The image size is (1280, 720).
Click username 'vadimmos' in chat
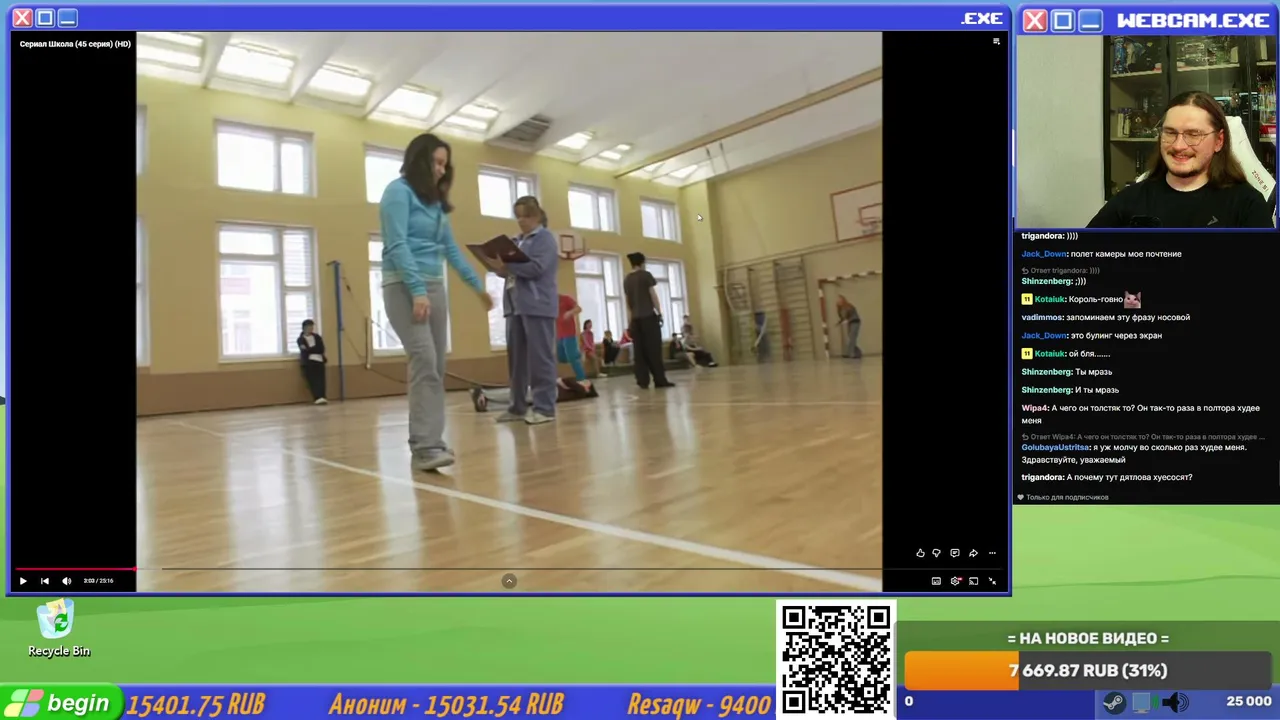tap(1041, 318)
